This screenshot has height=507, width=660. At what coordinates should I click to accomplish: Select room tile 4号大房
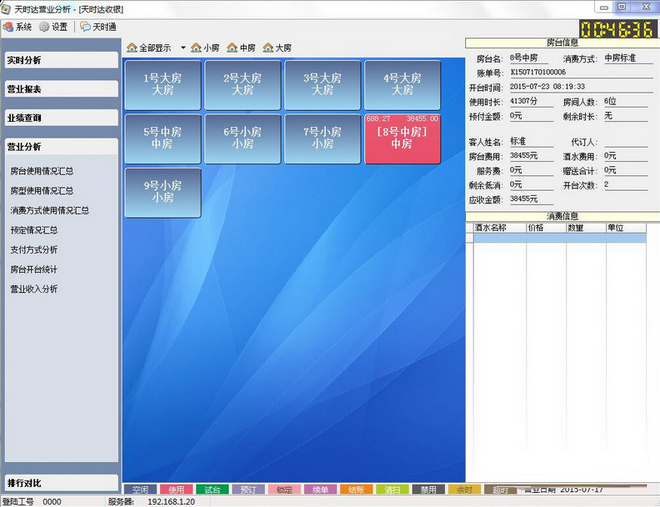pyautogui.click(x=402, y=85)
